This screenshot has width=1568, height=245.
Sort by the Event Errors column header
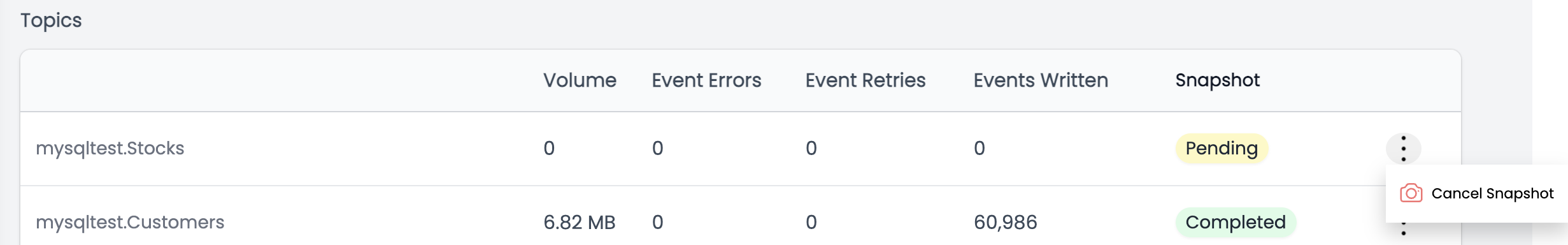tap(706, 80)
